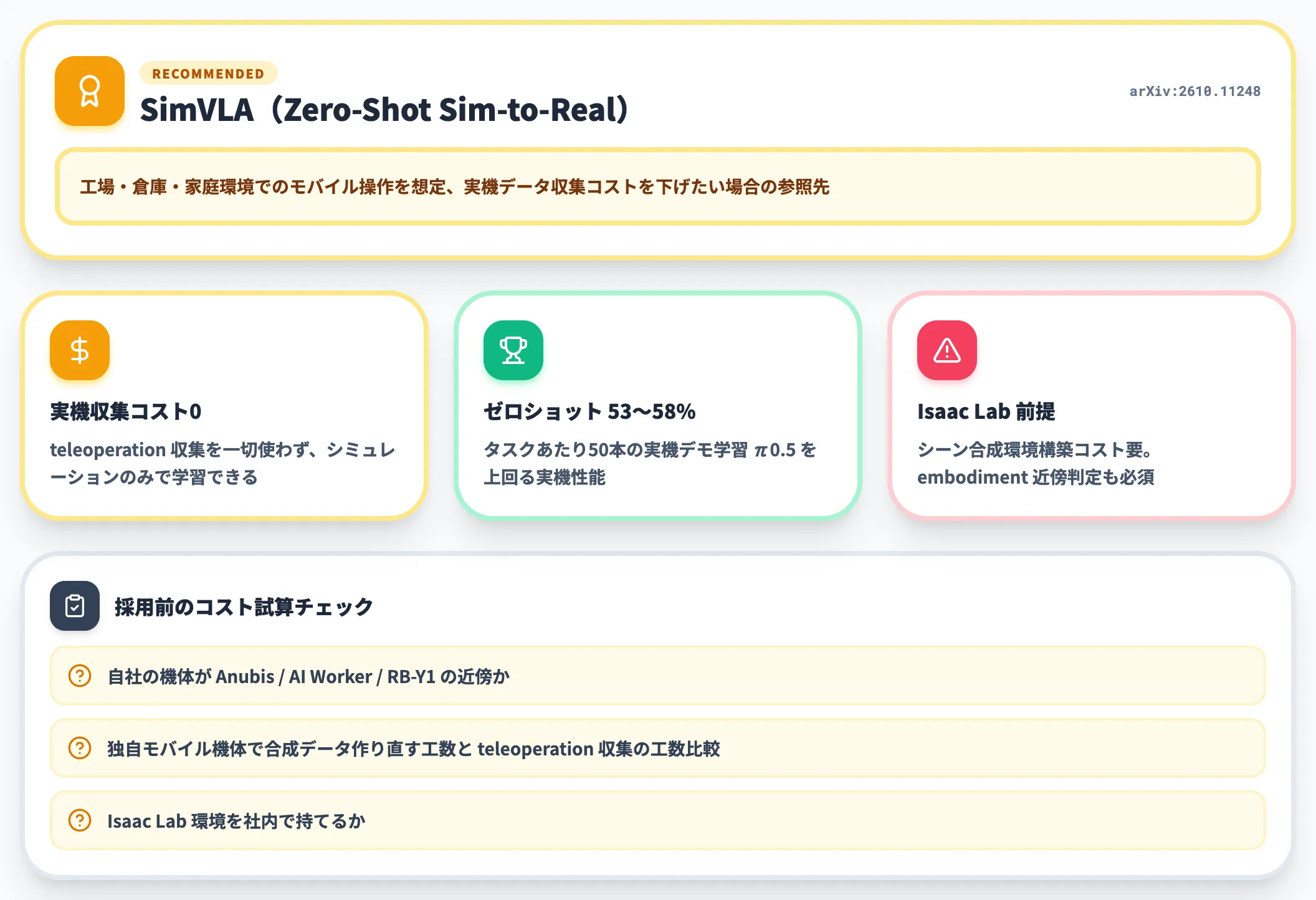Click the dollar sign cost icon
This screenshot has width=1316, height=900.
pos(80,350)
